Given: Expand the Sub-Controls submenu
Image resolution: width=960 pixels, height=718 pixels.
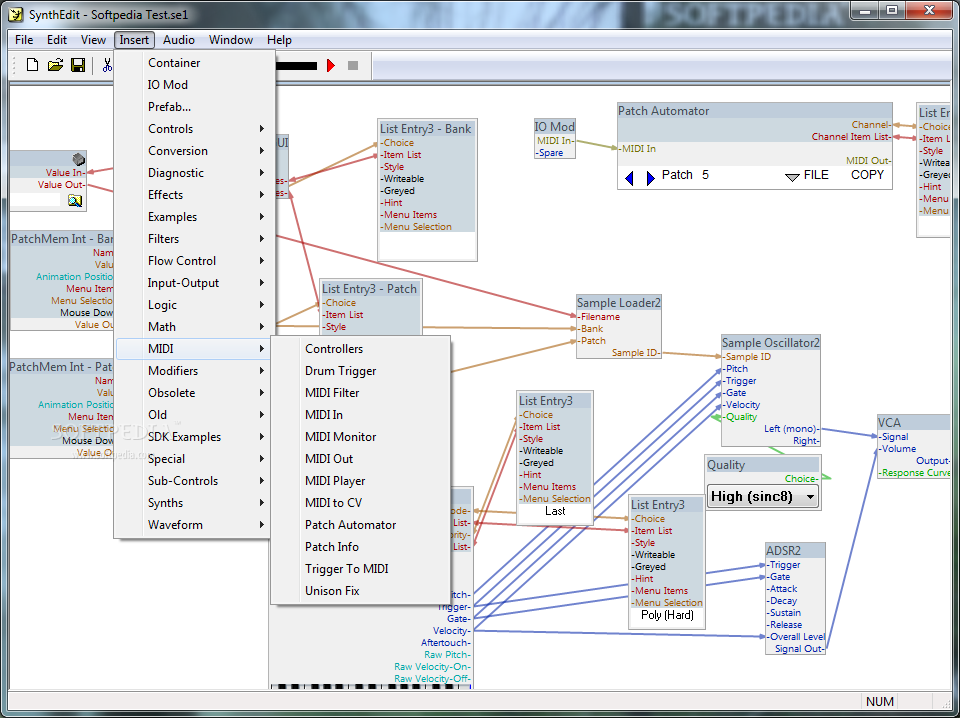Looking at the screenshot, I should (x=194, y=481).
